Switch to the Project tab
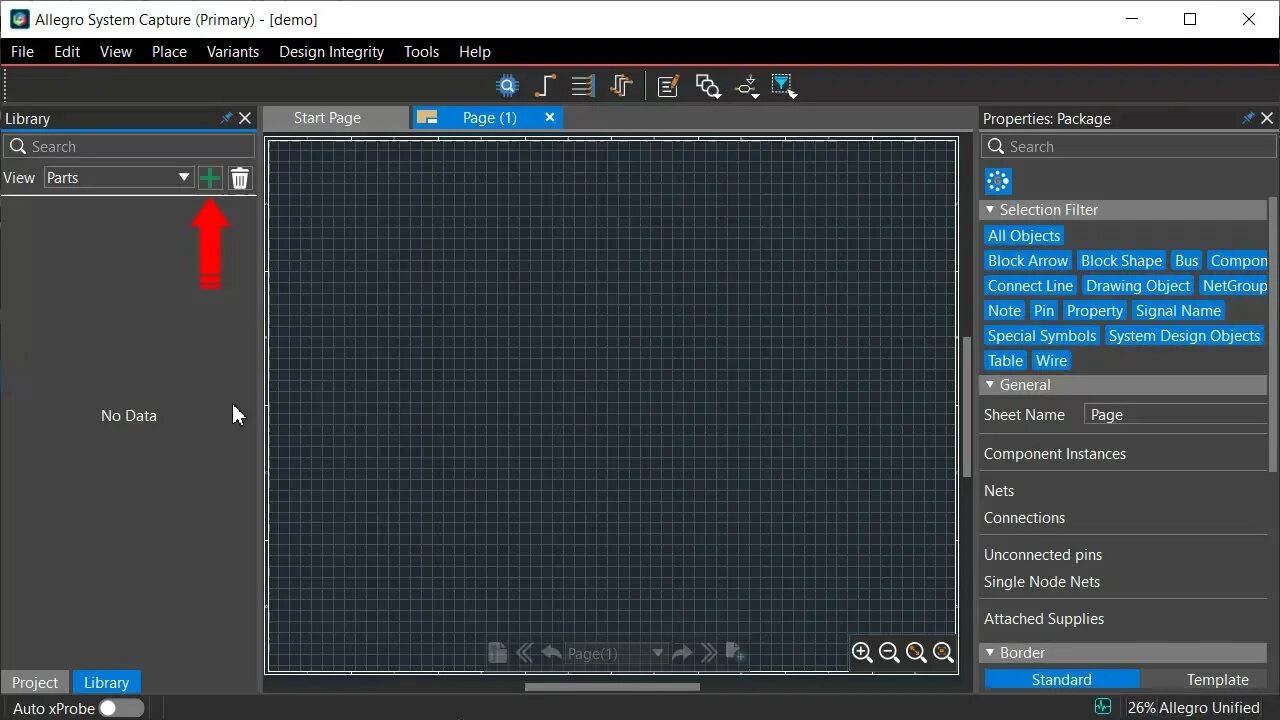This screenshot has height=720, width=1280. click(35, 682)
